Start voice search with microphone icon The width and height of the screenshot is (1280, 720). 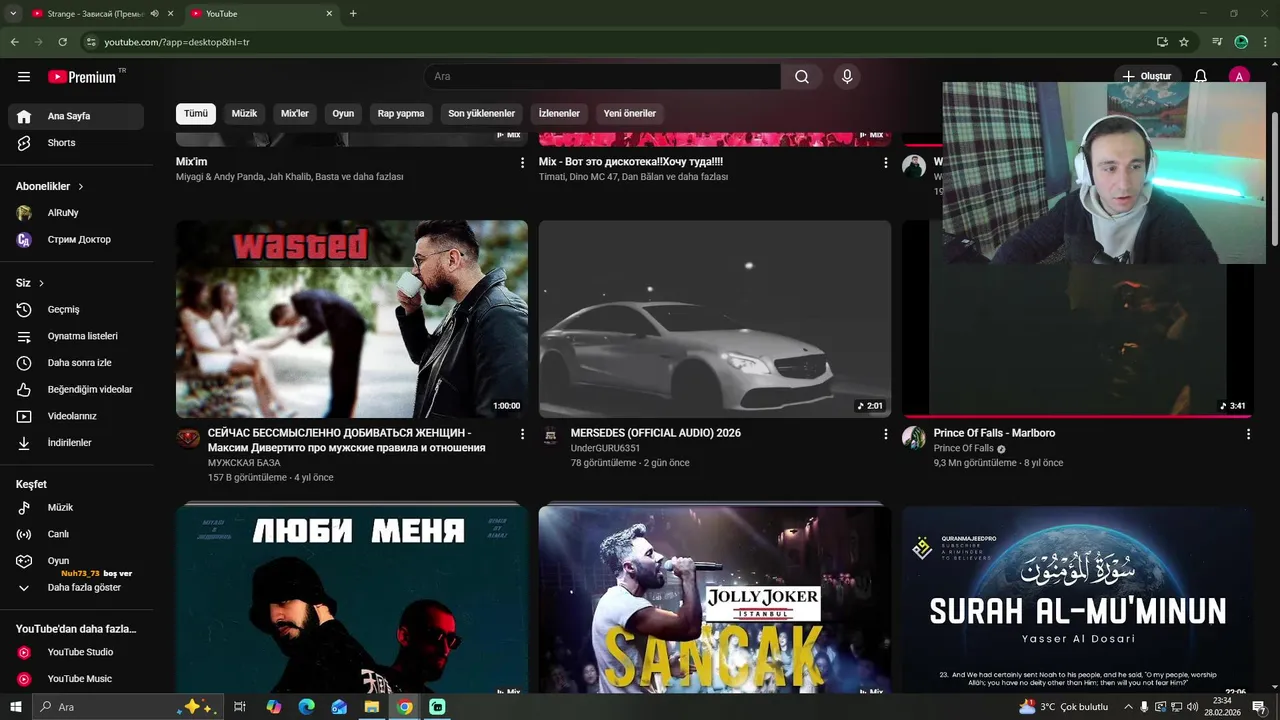[847, 77]
